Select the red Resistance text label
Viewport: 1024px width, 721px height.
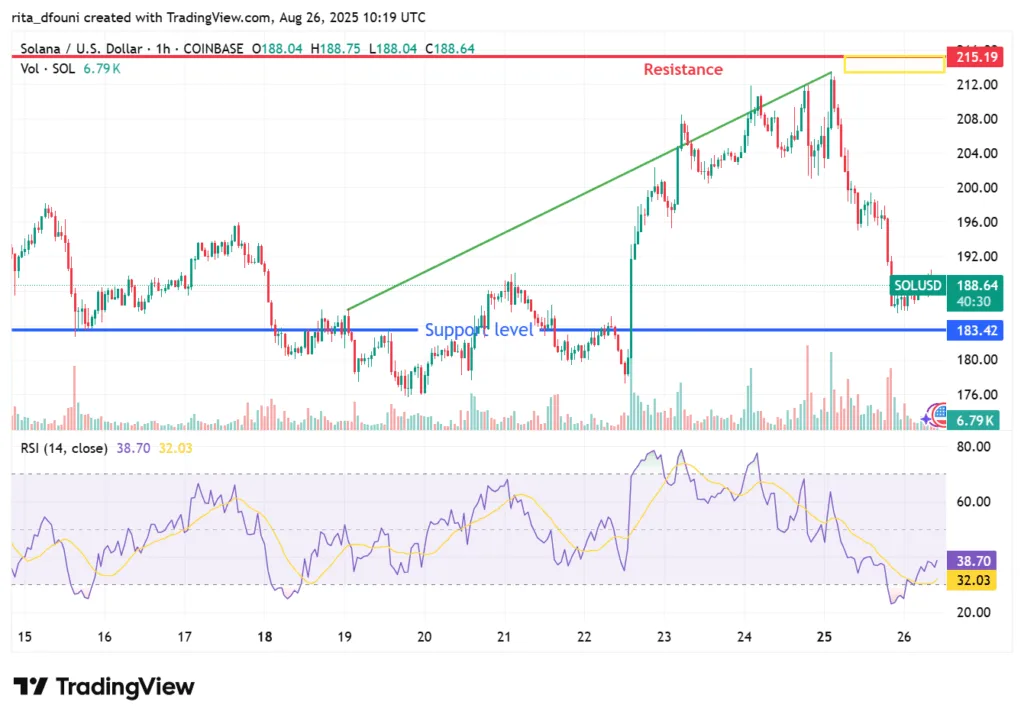[x=683, y=69]
